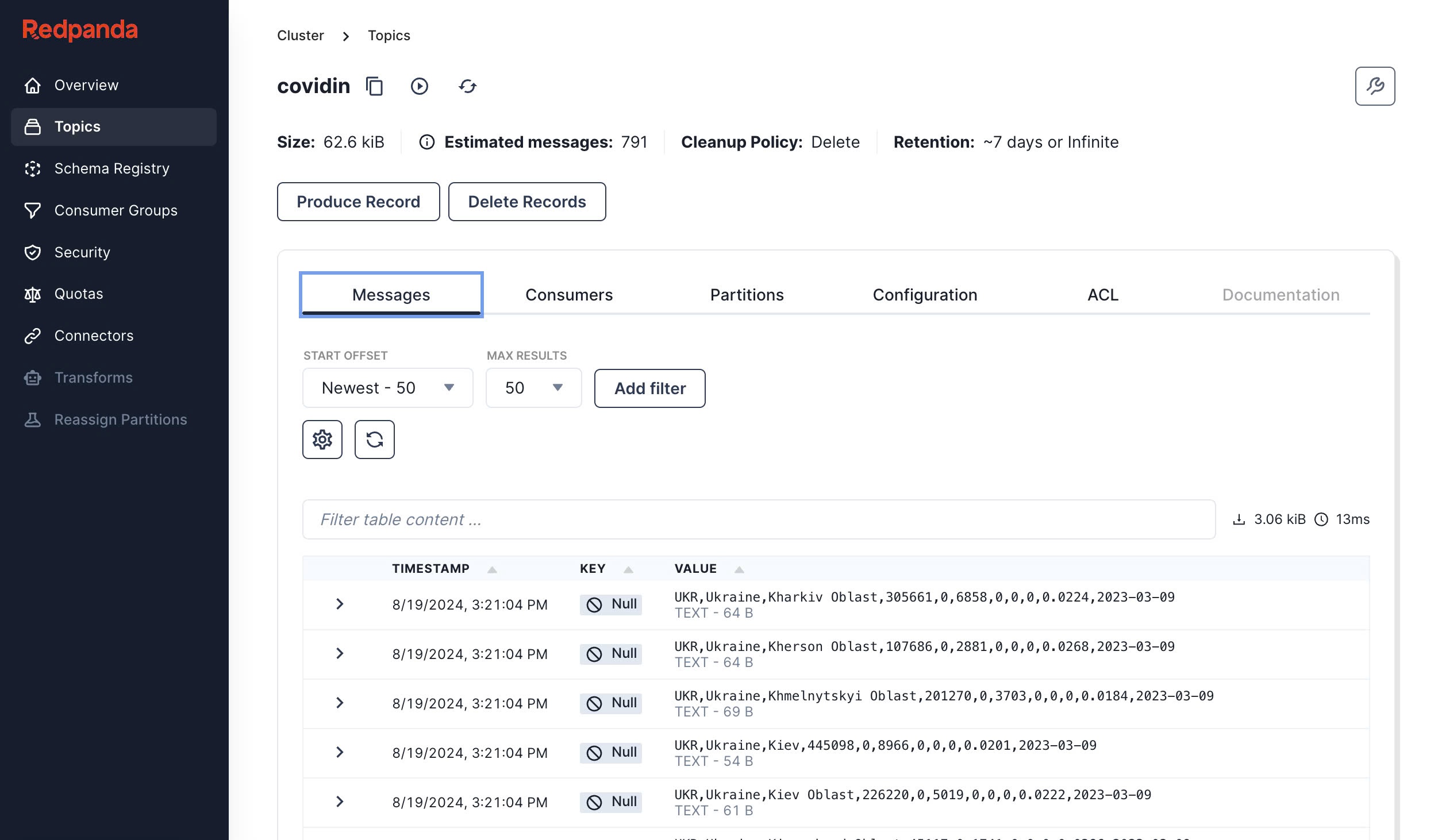Open the ACL tab
This screenshot has height=840, width=1438.
(x=1102, y=295)
